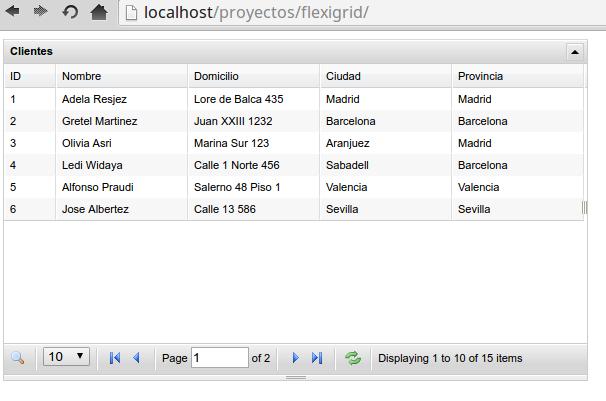
Task: Click the page number input field
Action: 219,358
